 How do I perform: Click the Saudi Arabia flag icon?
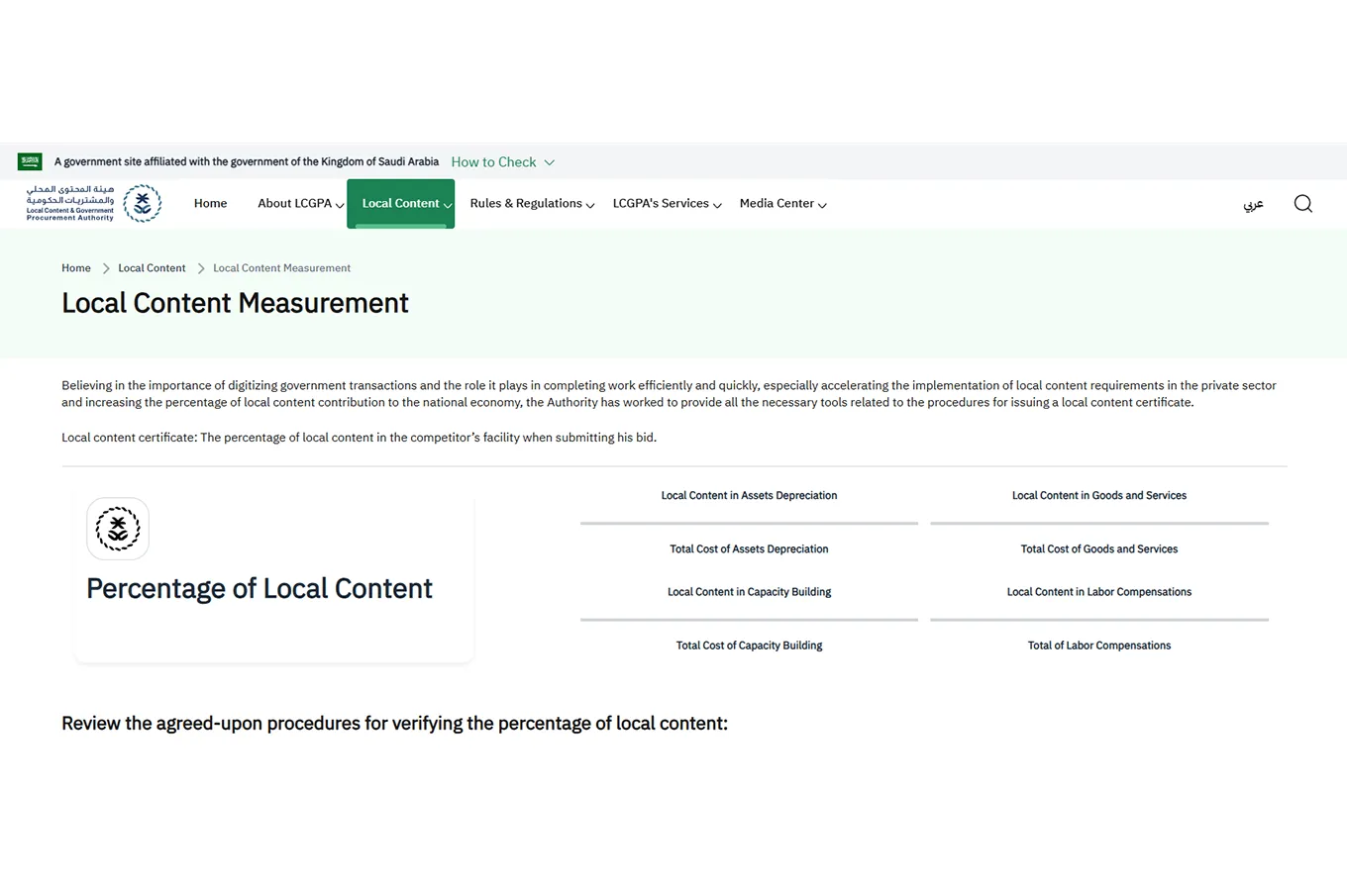point(30,161)
